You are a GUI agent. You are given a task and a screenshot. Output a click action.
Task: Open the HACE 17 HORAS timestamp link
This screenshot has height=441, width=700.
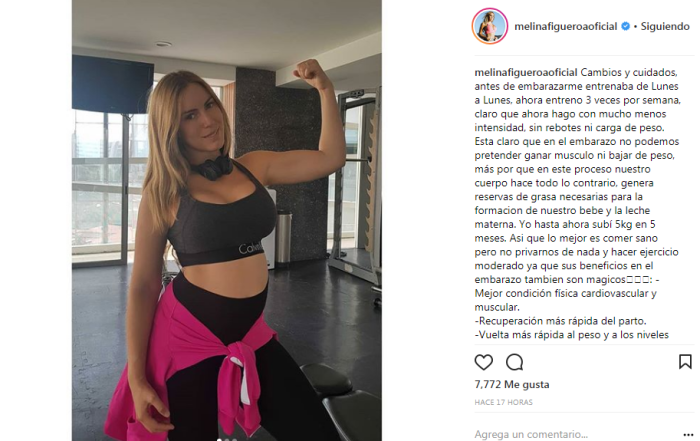click(x=504, y=402)
